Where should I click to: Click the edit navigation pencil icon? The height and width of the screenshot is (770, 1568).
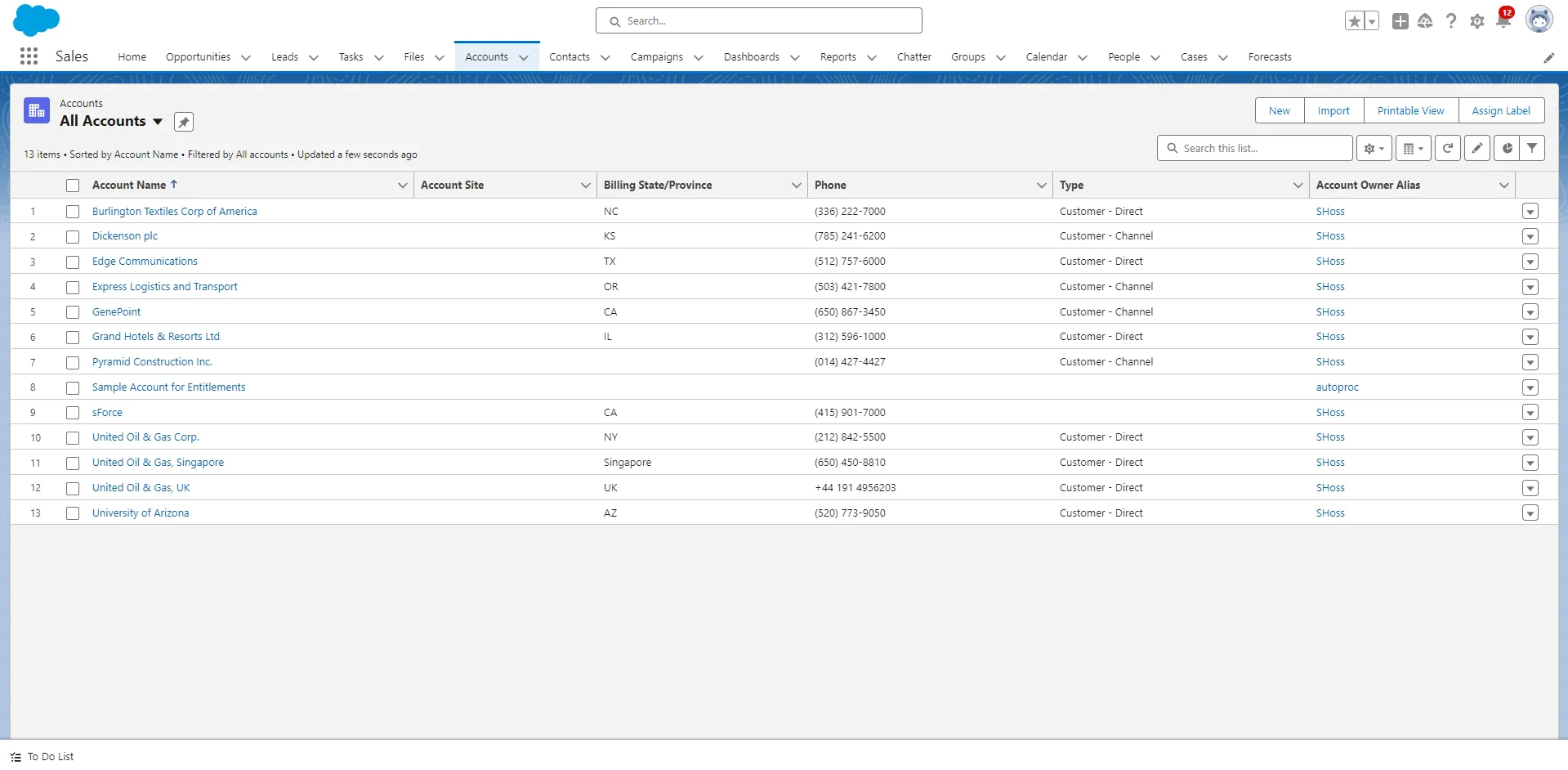1549,57
